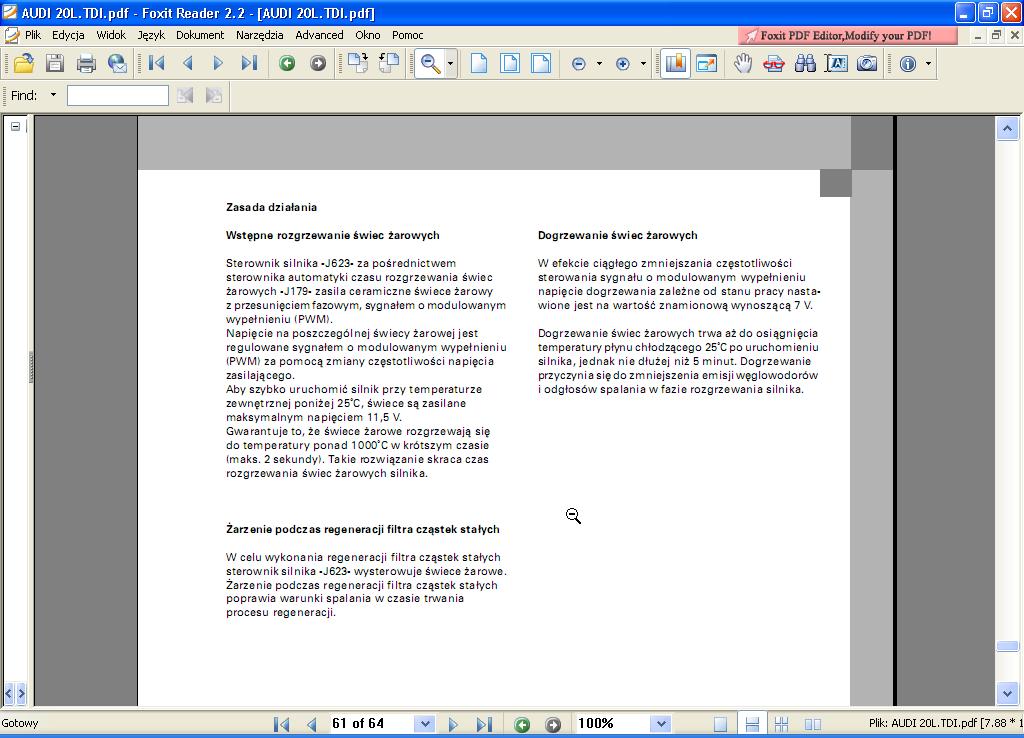Image resolution: width=1024 pixels, height=738 pixels.
Task: Click the Save diskette icon
Action: tap(54, 63)
